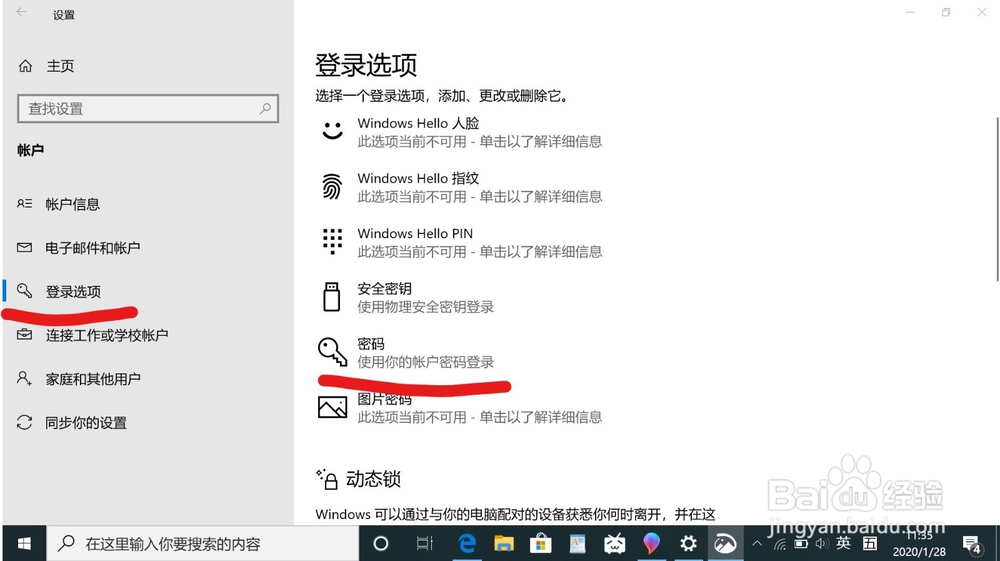
Task: Open Microsoft Store from taskbar
Action: [541, 543]
